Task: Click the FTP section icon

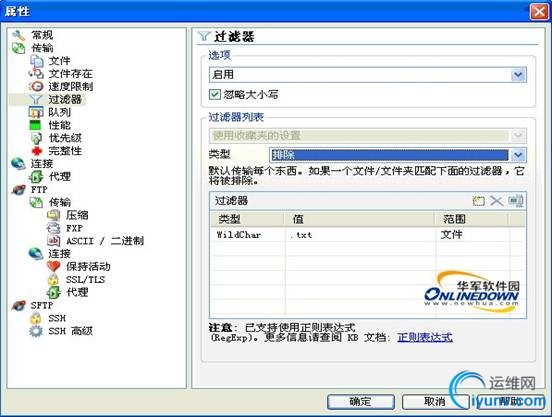Action: (x=19, y=190)
